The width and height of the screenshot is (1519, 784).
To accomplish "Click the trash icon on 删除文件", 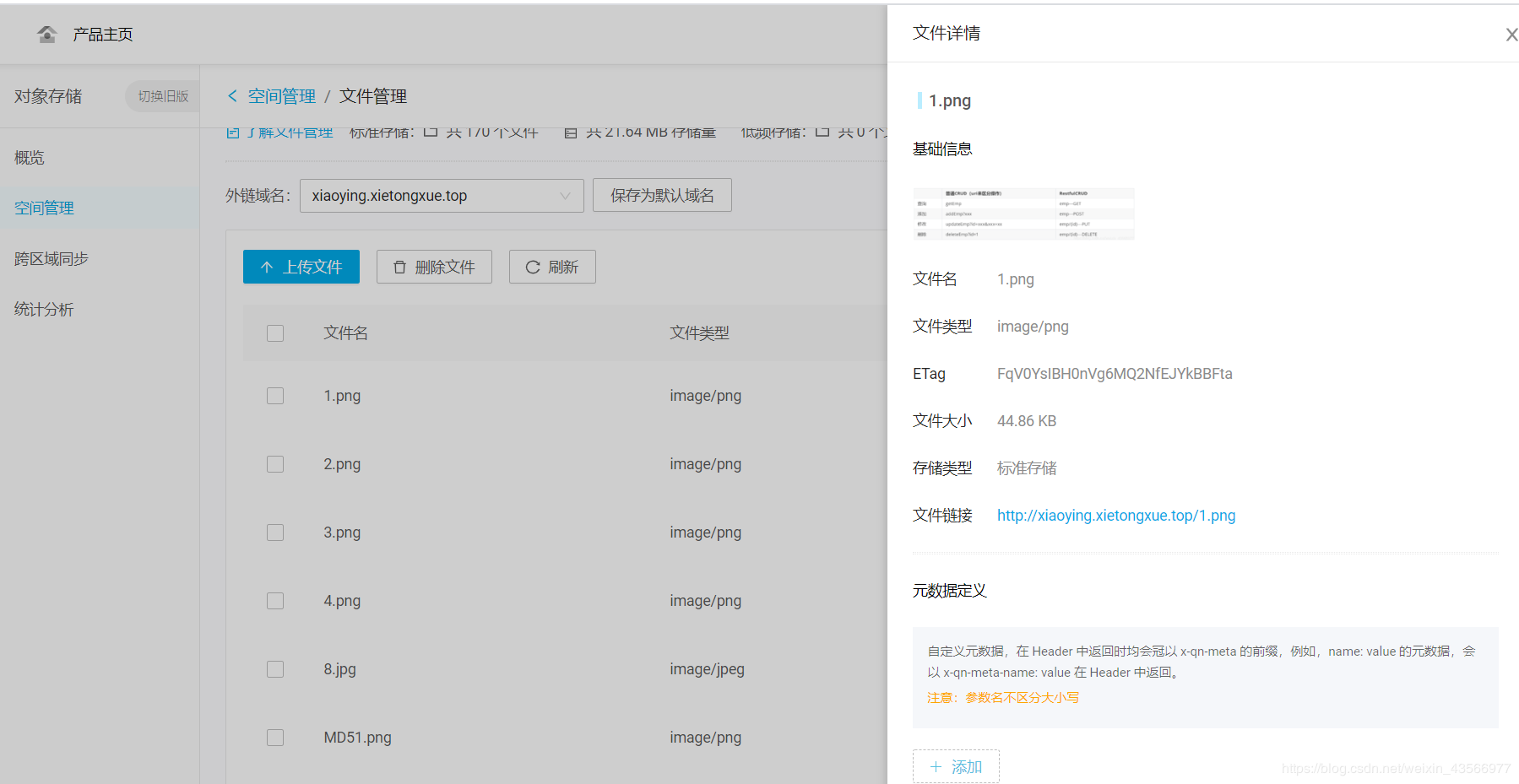I will tap(399, 267).
